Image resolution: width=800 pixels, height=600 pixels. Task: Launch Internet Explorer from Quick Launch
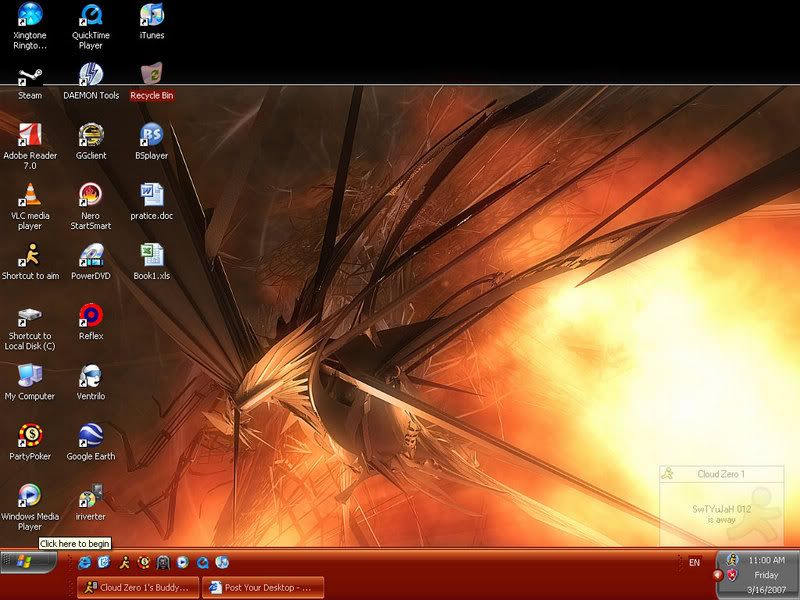pos(85,562)
